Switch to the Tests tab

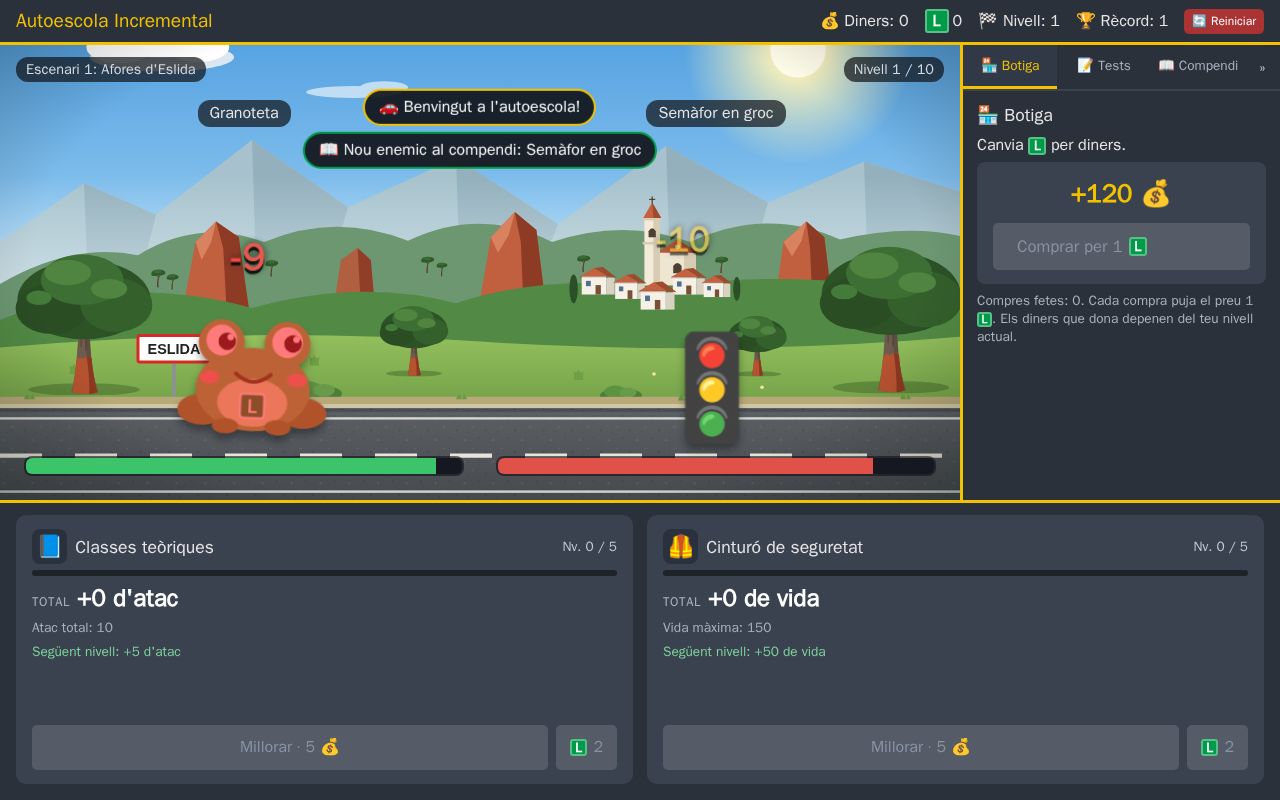1103,66
